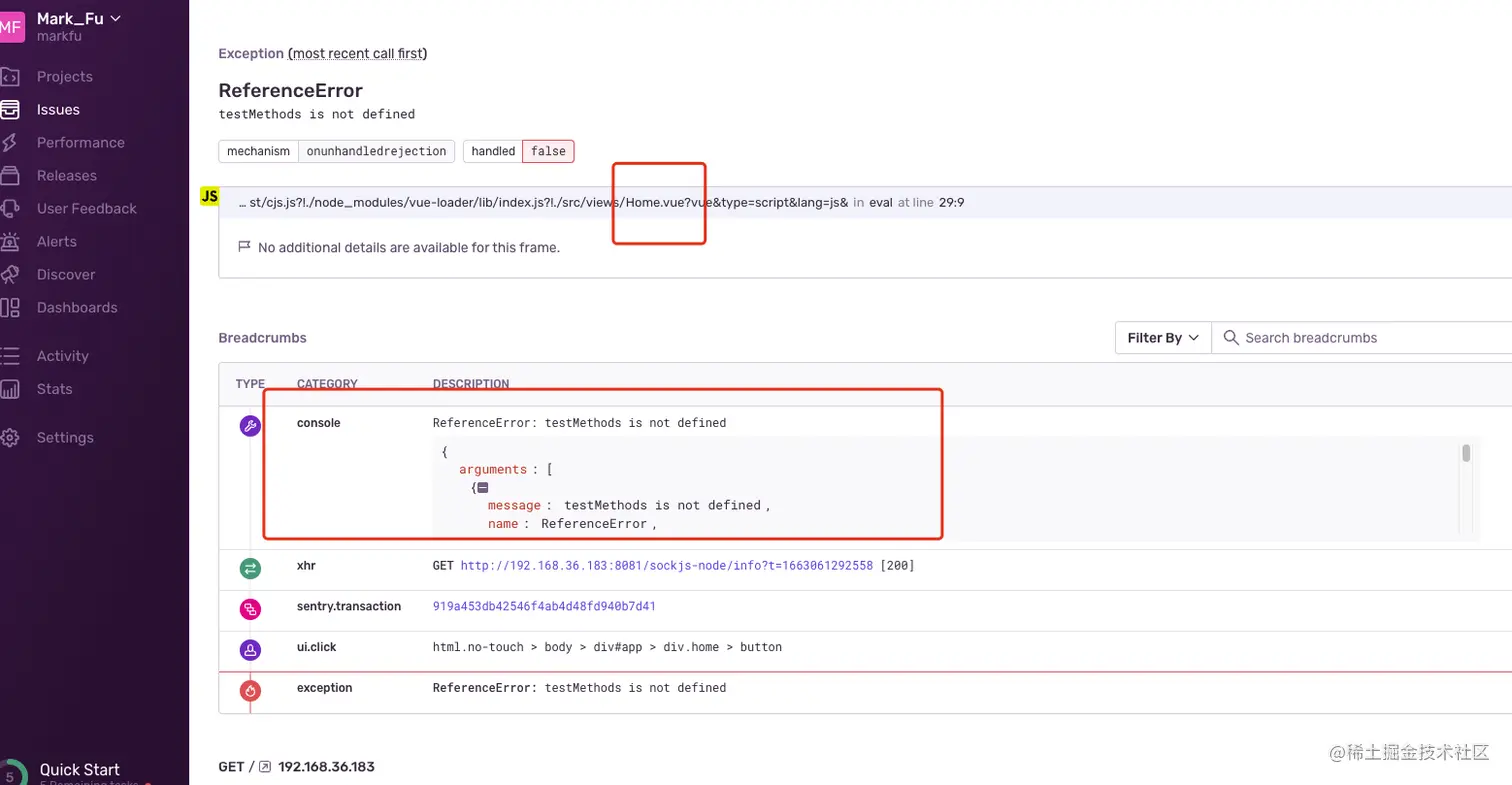Click the Stats chart icon
The image size is (1512, 785).
[x=10, y=389]
